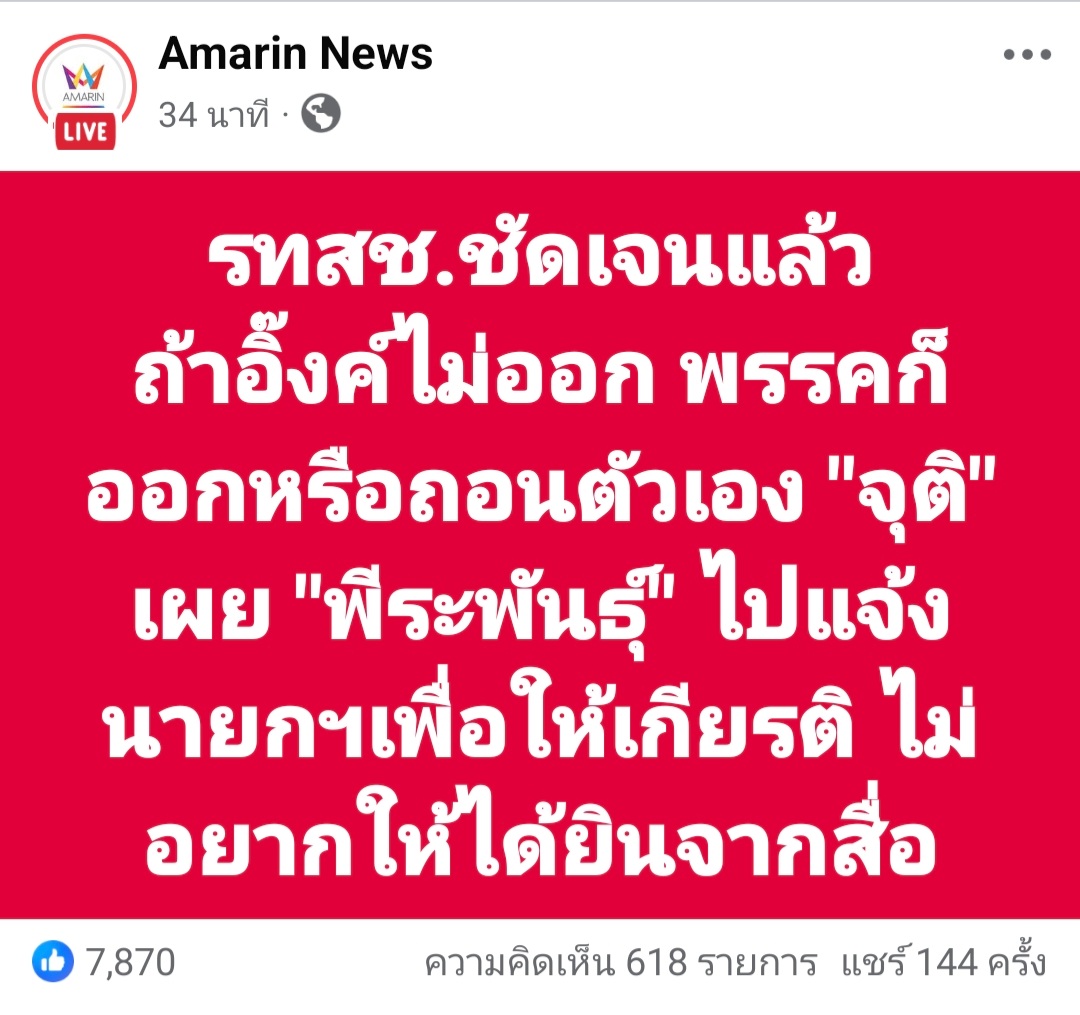Open the Amarin News page name
Viewport: 1080px width, 1015px height.
[295, 54]
